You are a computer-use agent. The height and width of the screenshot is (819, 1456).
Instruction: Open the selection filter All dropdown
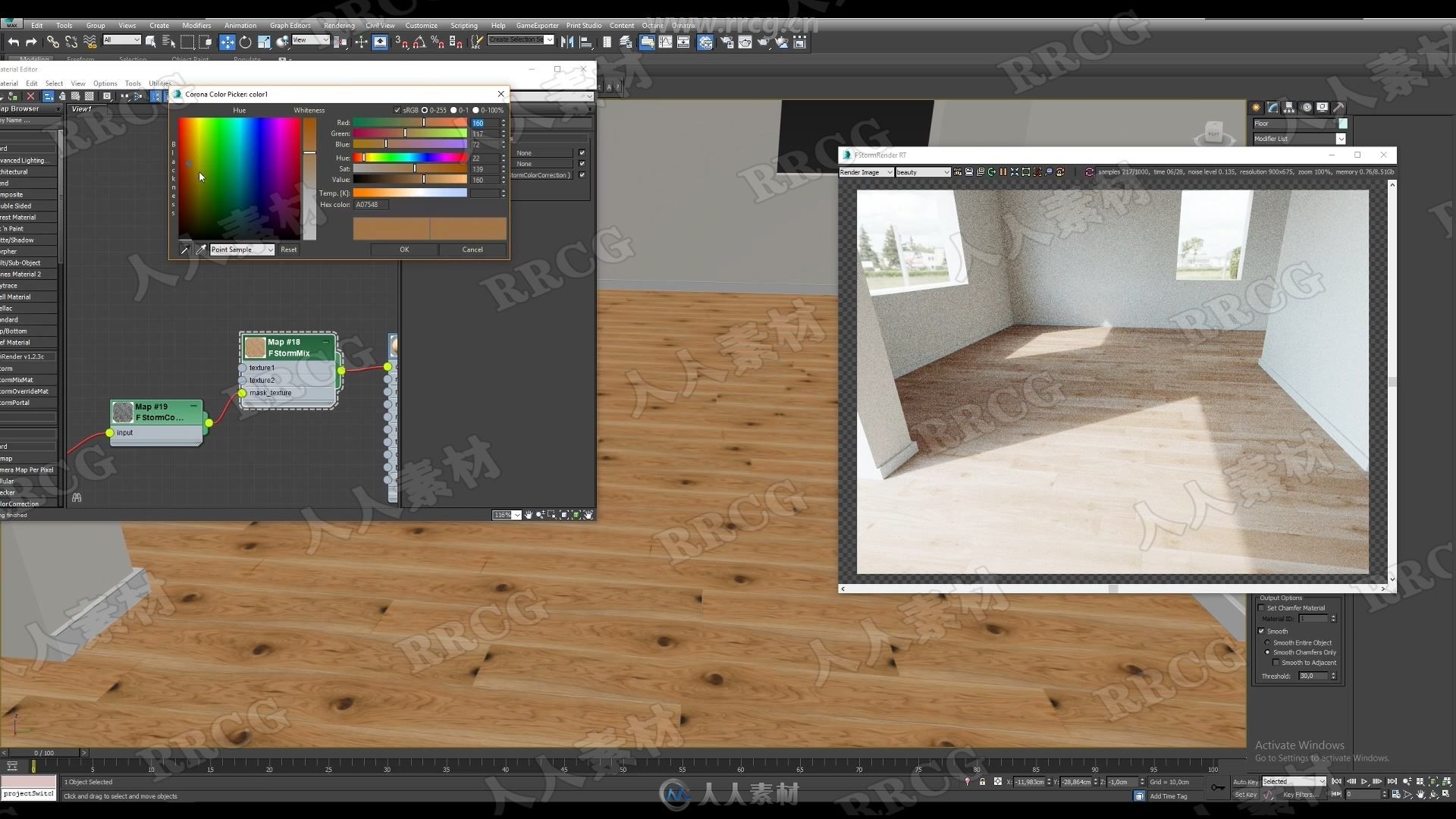click(x=121, y=39)
